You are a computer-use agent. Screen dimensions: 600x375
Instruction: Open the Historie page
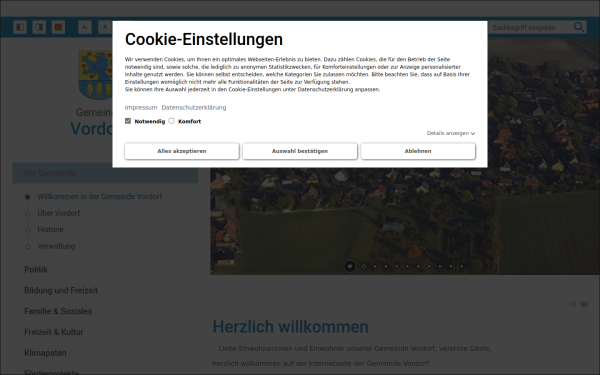(51, 230)
